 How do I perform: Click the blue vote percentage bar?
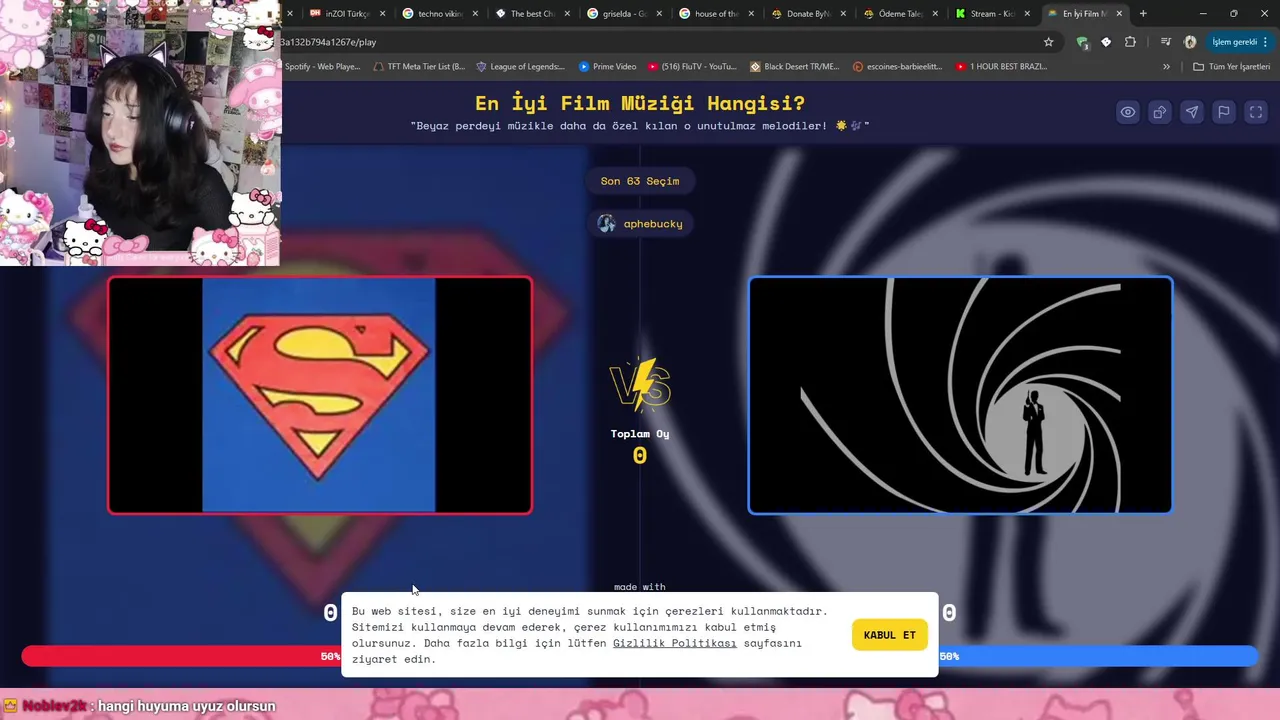tap(1098, 656)
